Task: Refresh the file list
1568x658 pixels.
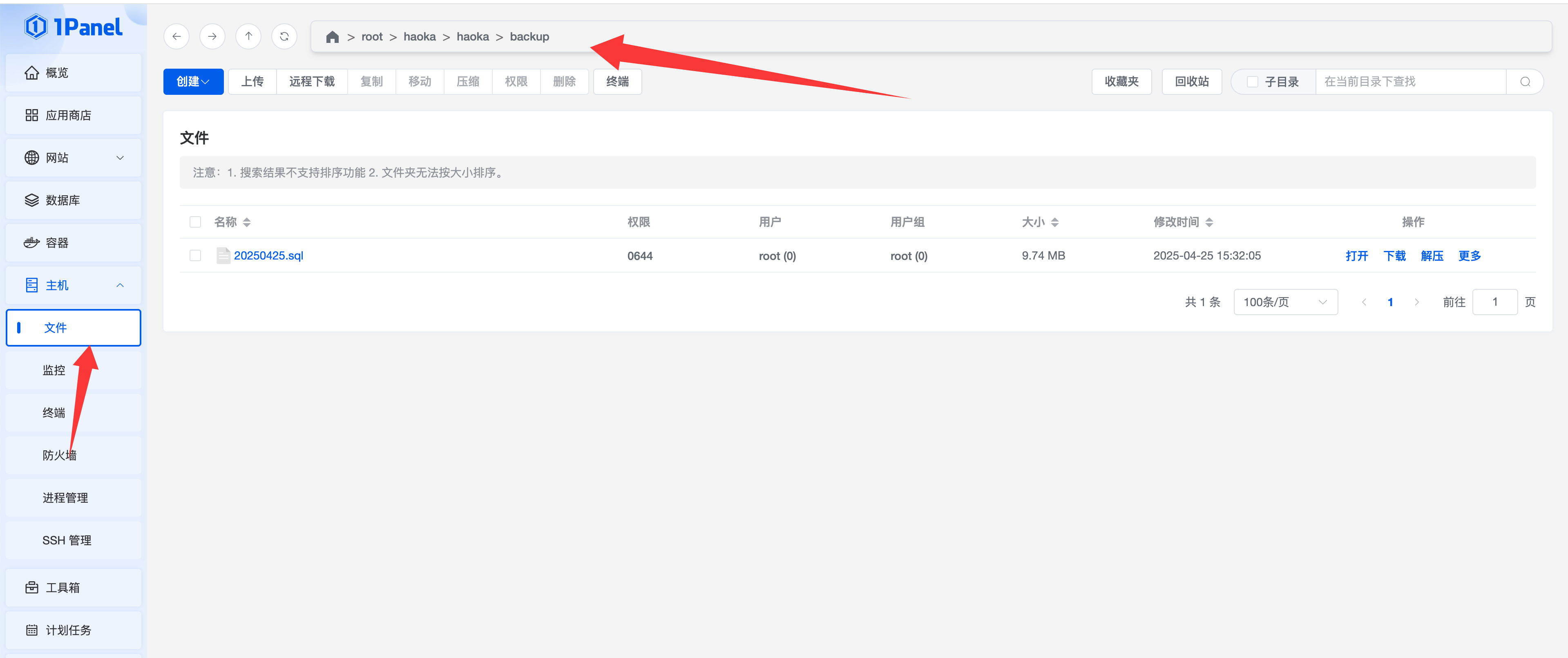Action: coord(284,36)
